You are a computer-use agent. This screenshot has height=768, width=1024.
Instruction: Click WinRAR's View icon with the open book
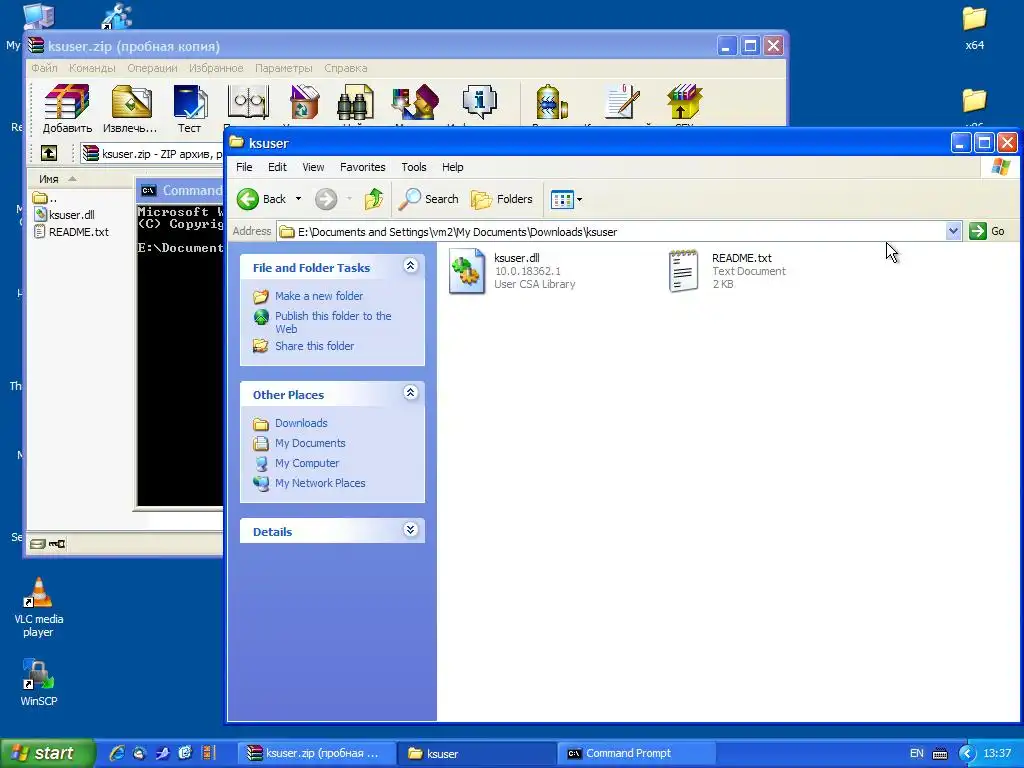click(248, 104)
